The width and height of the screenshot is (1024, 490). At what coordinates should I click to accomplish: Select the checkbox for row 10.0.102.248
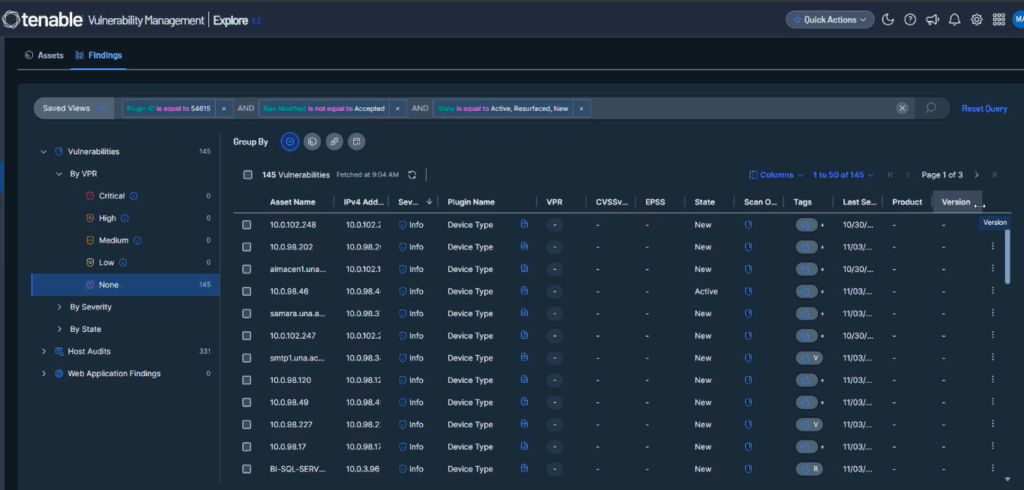click(247, 225)
